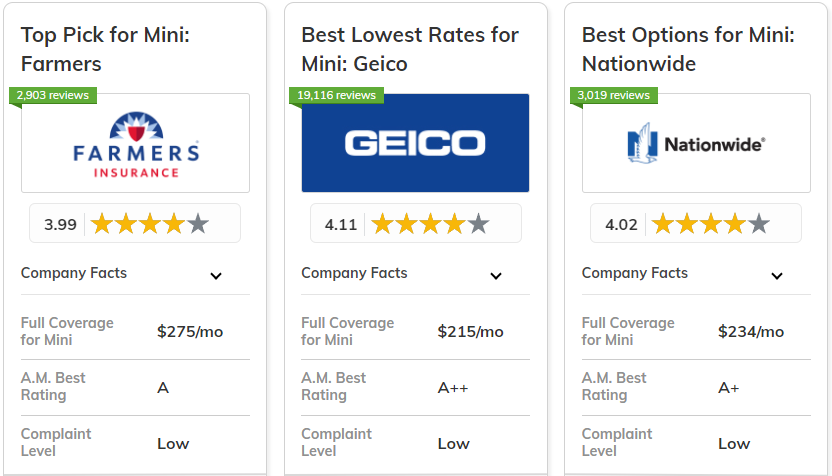Click the grey fifth star for Geico
This screenshot has width=832, height=476.
tap(478, 223)
